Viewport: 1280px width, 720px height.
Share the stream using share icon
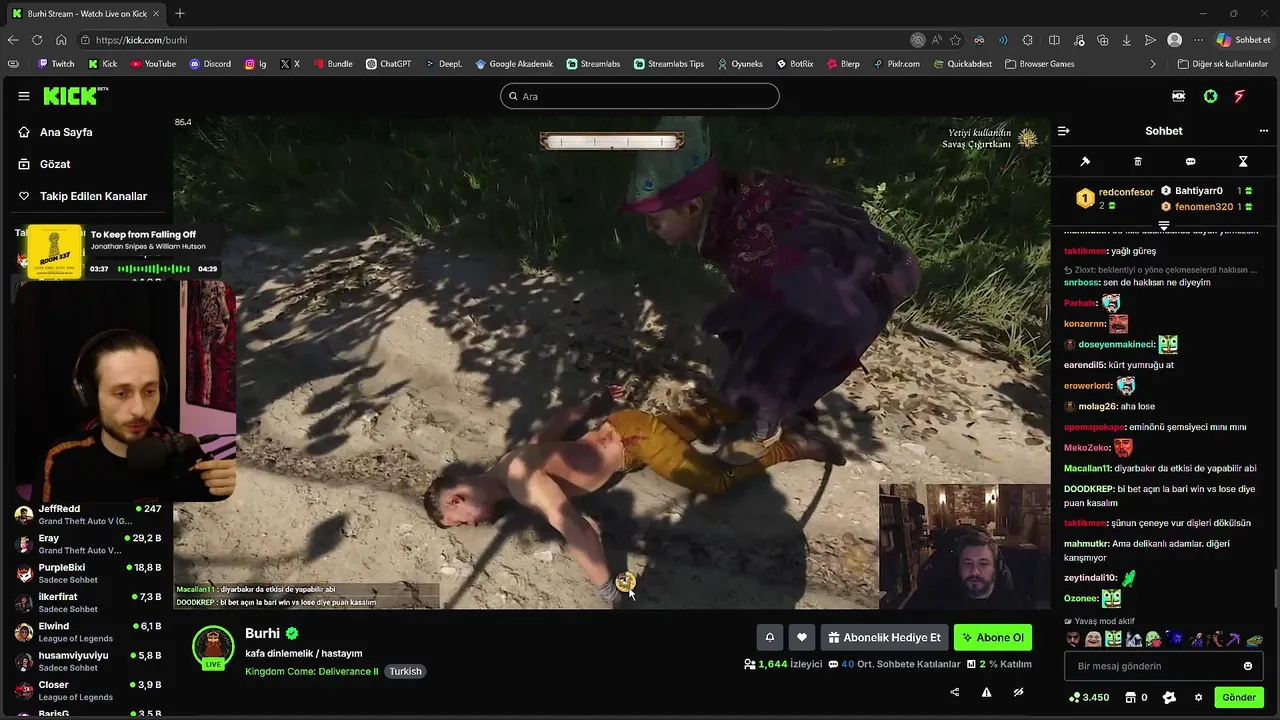pyautogui.click(x=954, y=692)
